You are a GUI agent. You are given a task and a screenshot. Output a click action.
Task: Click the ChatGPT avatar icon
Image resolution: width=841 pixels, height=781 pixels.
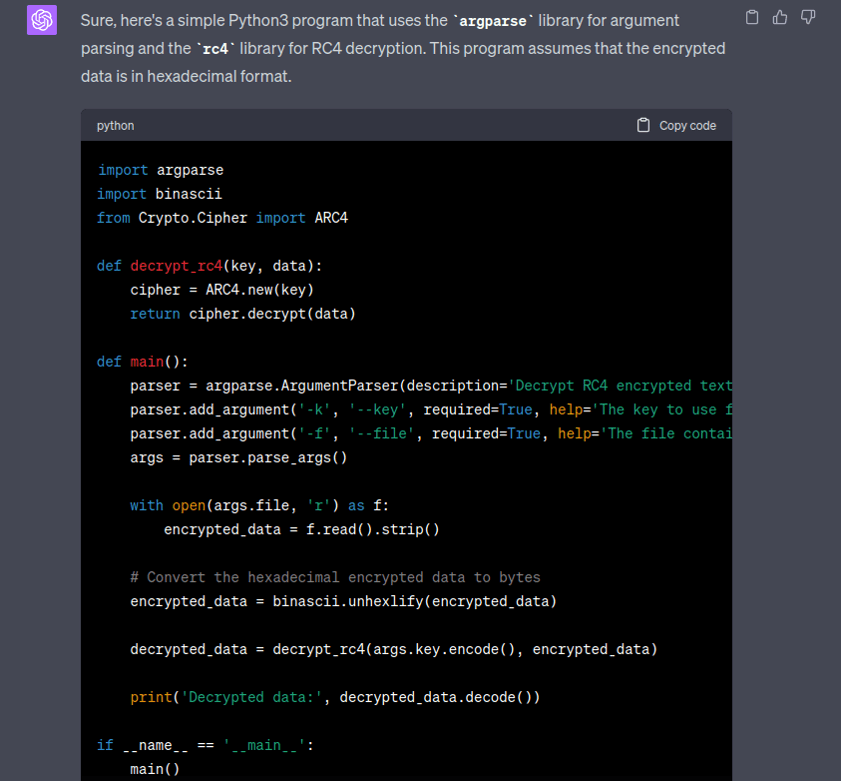click(41, 20)
